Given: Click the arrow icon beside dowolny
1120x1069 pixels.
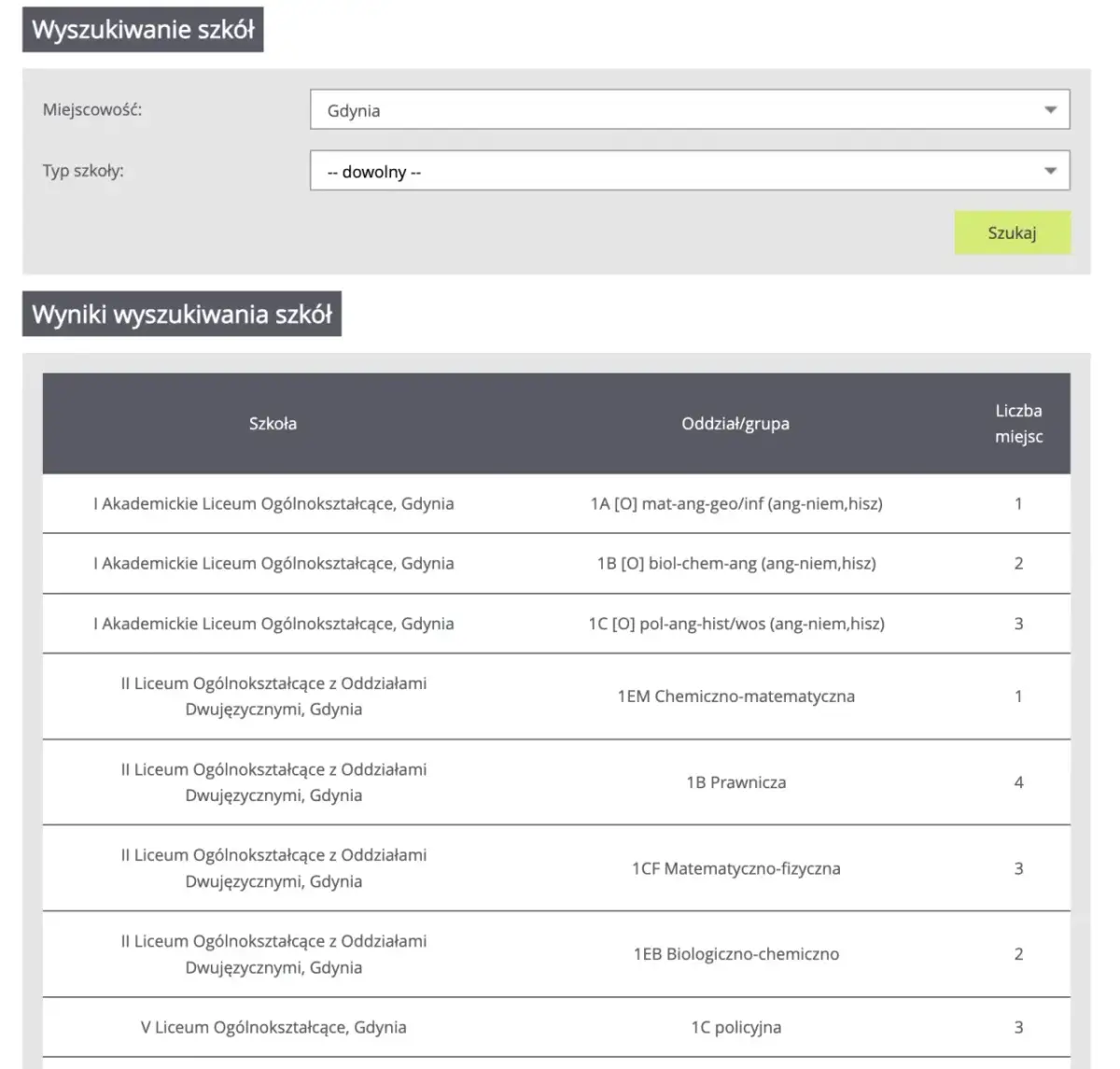Looking at the screenshot, I should coord(1050,172).
